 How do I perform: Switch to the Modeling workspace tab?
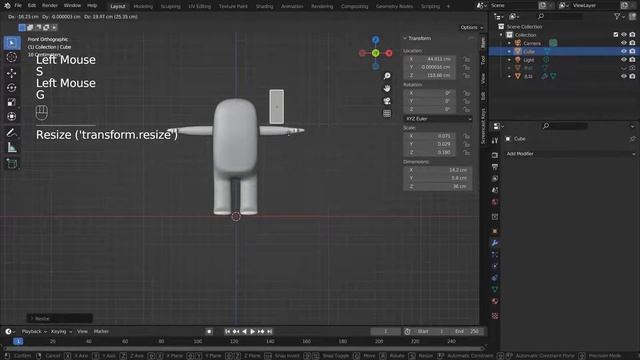click(x=143, y=6)
